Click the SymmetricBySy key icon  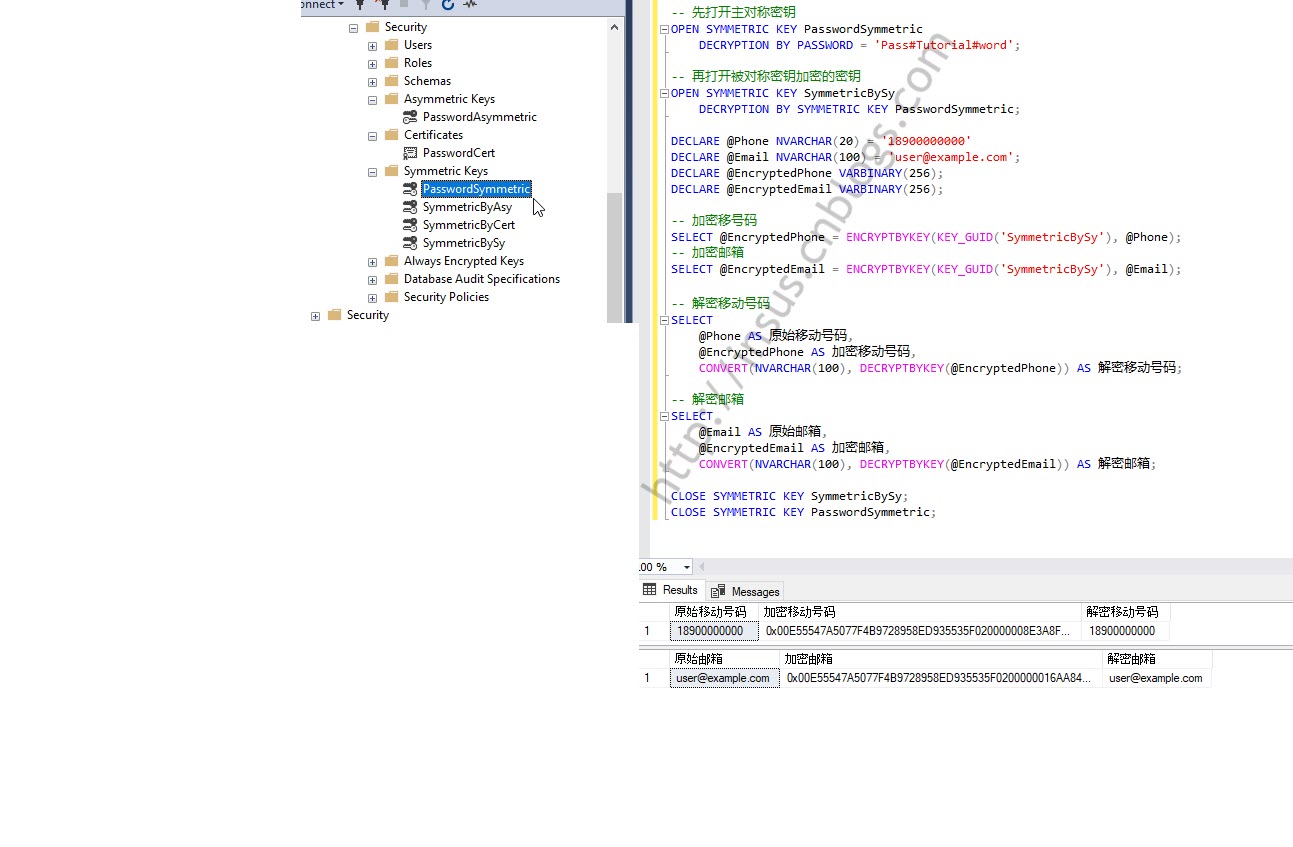pyautogui.click(x=410, y=243)
